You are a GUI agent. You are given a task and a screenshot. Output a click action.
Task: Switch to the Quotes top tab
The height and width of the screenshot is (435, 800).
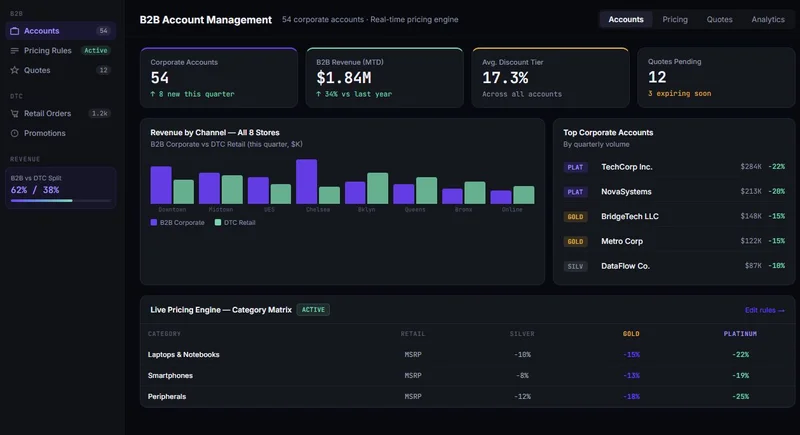719,19
